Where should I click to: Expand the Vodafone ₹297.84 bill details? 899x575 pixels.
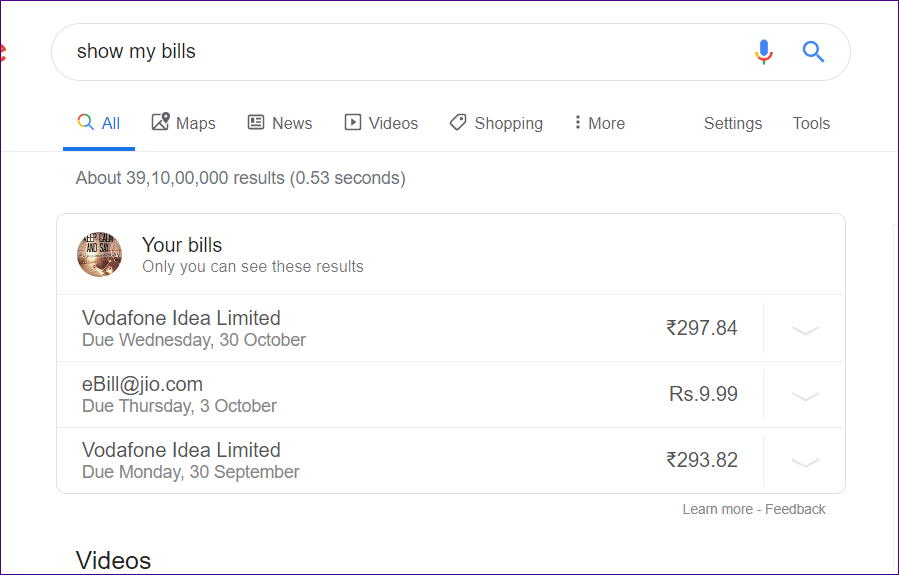click(805, 330)
